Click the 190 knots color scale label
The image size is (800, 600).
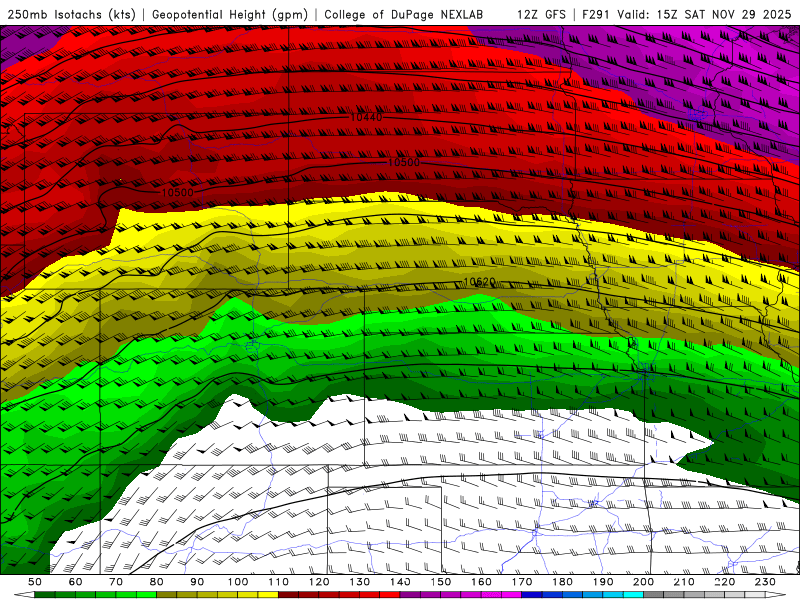point(603,582)
